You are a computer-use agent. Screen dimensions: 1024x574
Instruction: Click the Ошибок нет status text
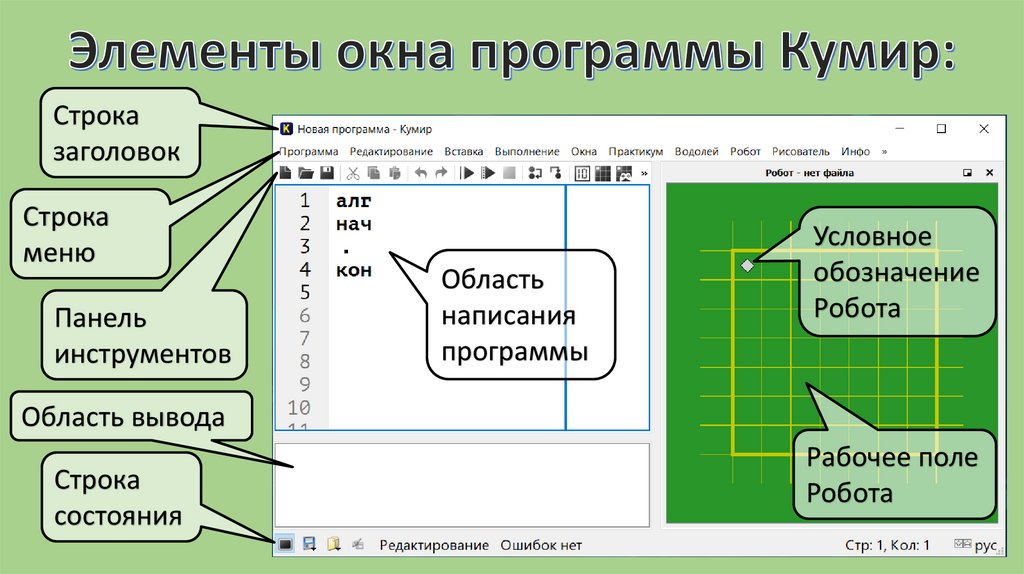coord(541,545)
